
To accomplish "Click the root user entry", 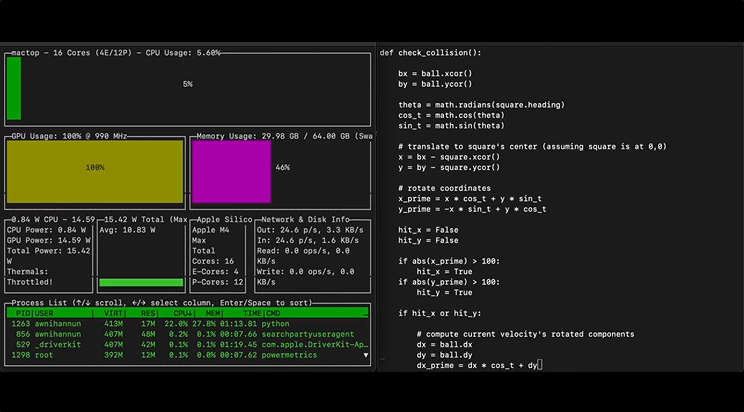I will point(44,355).
